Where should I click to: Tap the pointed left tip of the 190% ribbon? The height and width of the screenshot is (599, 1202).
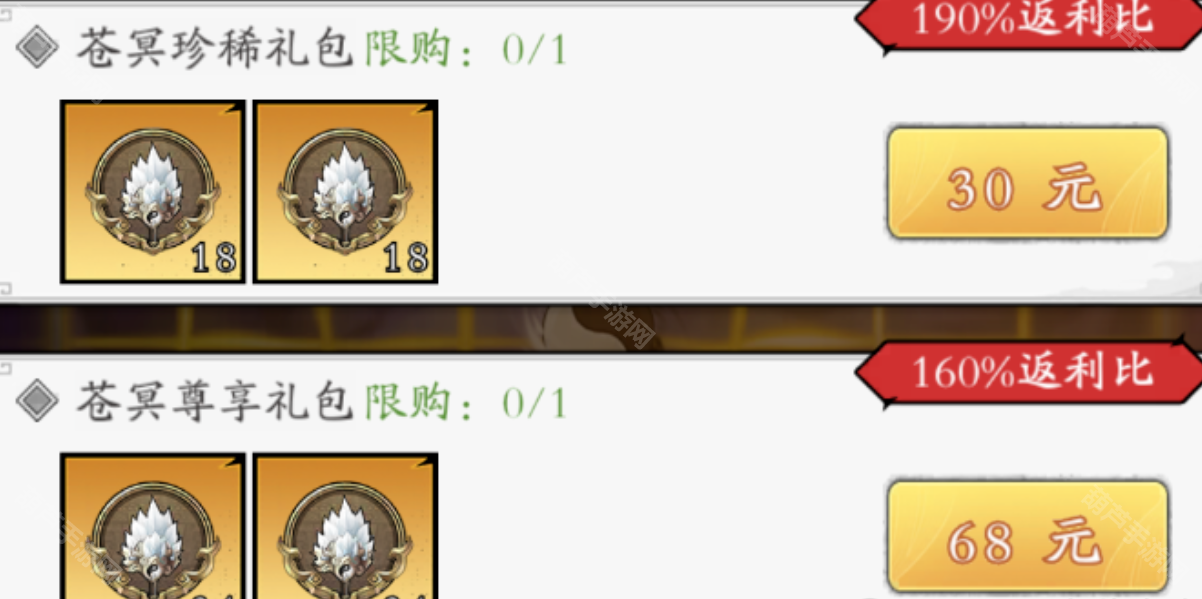coord(870,20)
